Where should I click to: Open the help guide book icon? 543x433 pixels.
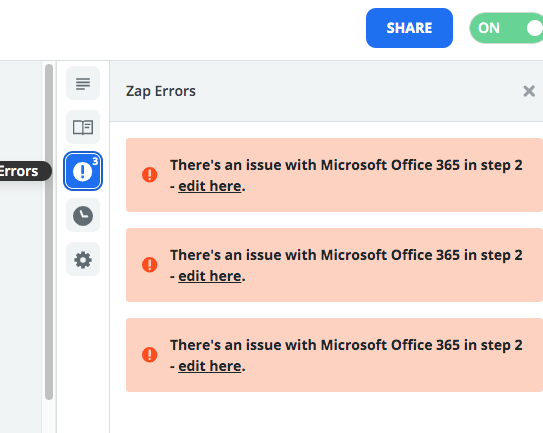83,127
